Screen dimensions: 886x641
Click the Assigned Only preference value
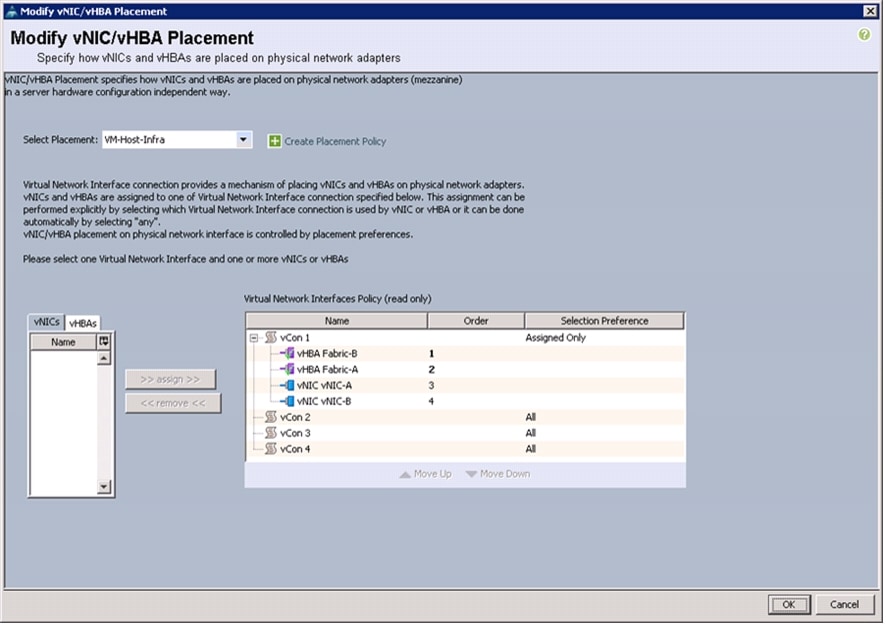click(555, 337)
